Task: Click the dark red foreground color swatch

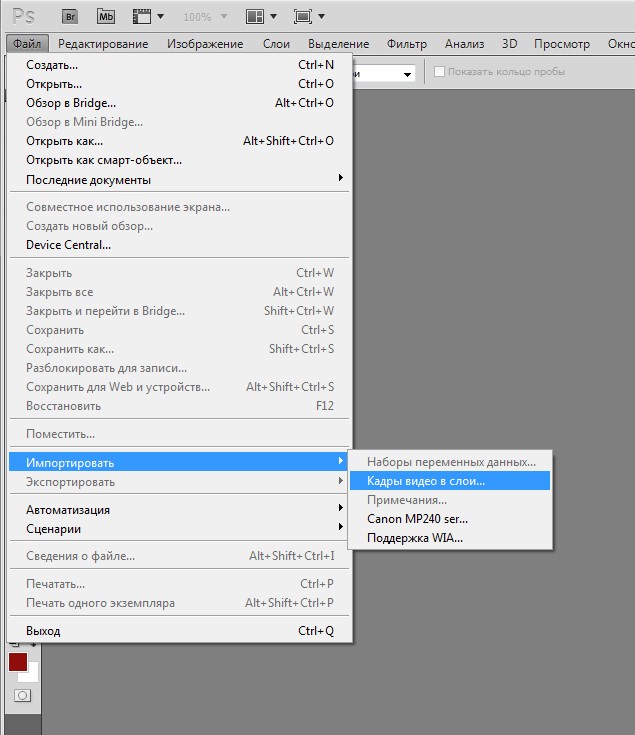Action: (x=18, y=662)
